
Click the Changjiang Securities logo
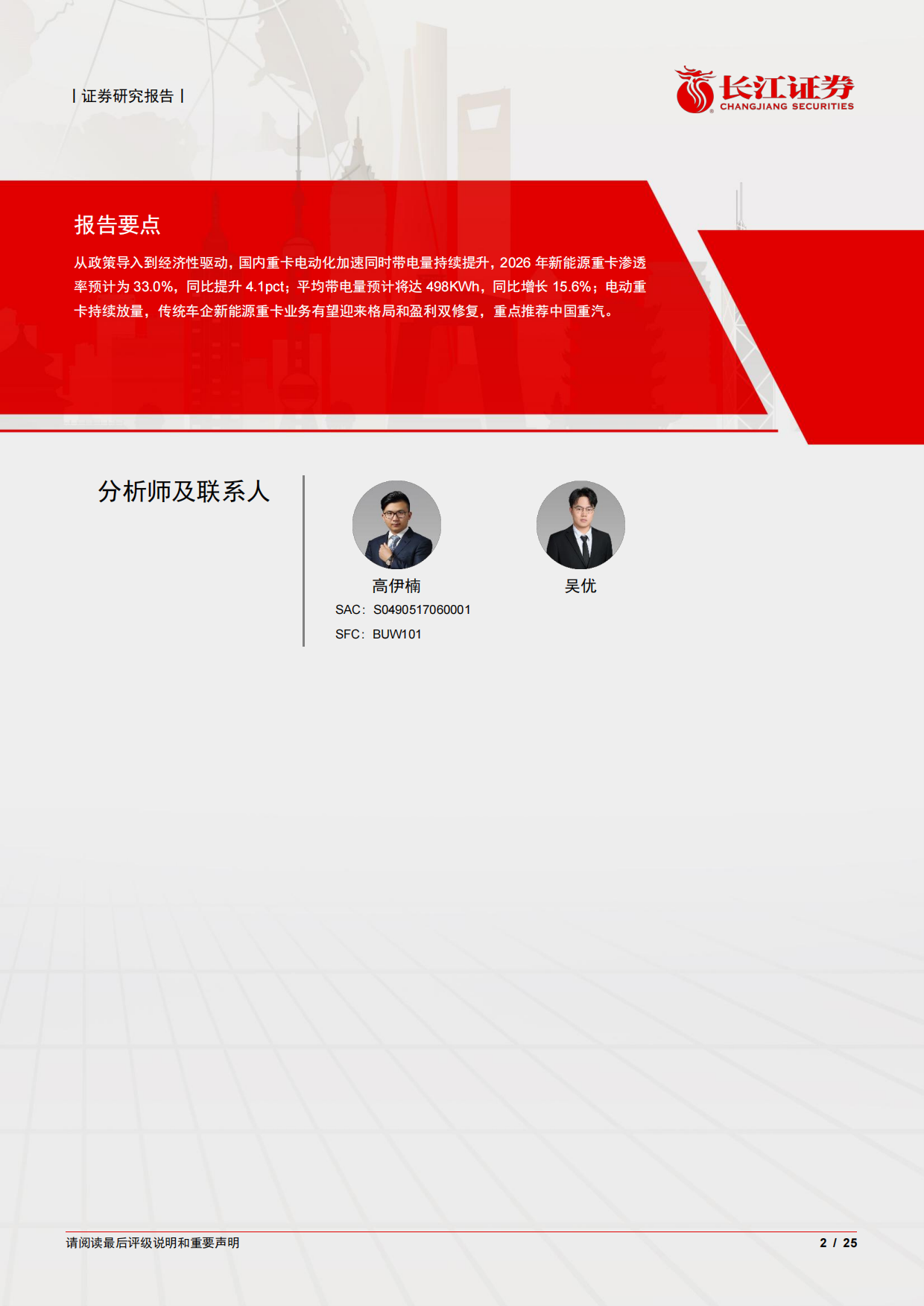coord(765,89)
